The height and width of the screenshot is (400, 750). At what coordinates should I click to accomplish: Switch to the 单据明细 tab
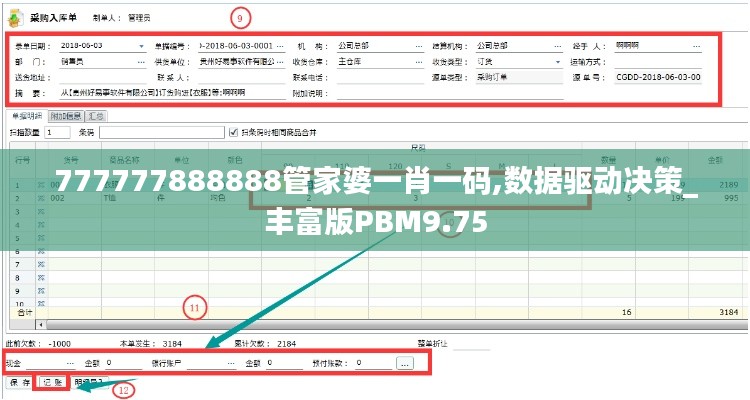click(27, 116)
